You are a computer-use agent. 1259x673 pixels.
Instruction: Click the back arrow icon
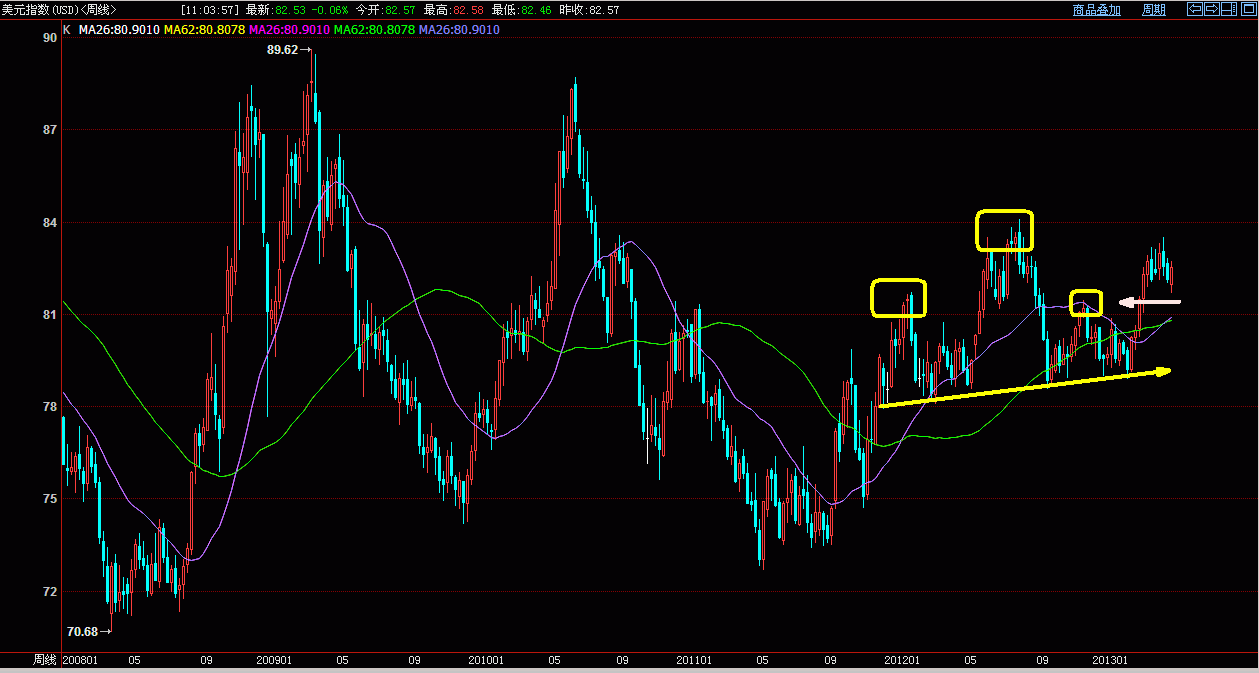pyautogui.click(x=1195, y=9)
